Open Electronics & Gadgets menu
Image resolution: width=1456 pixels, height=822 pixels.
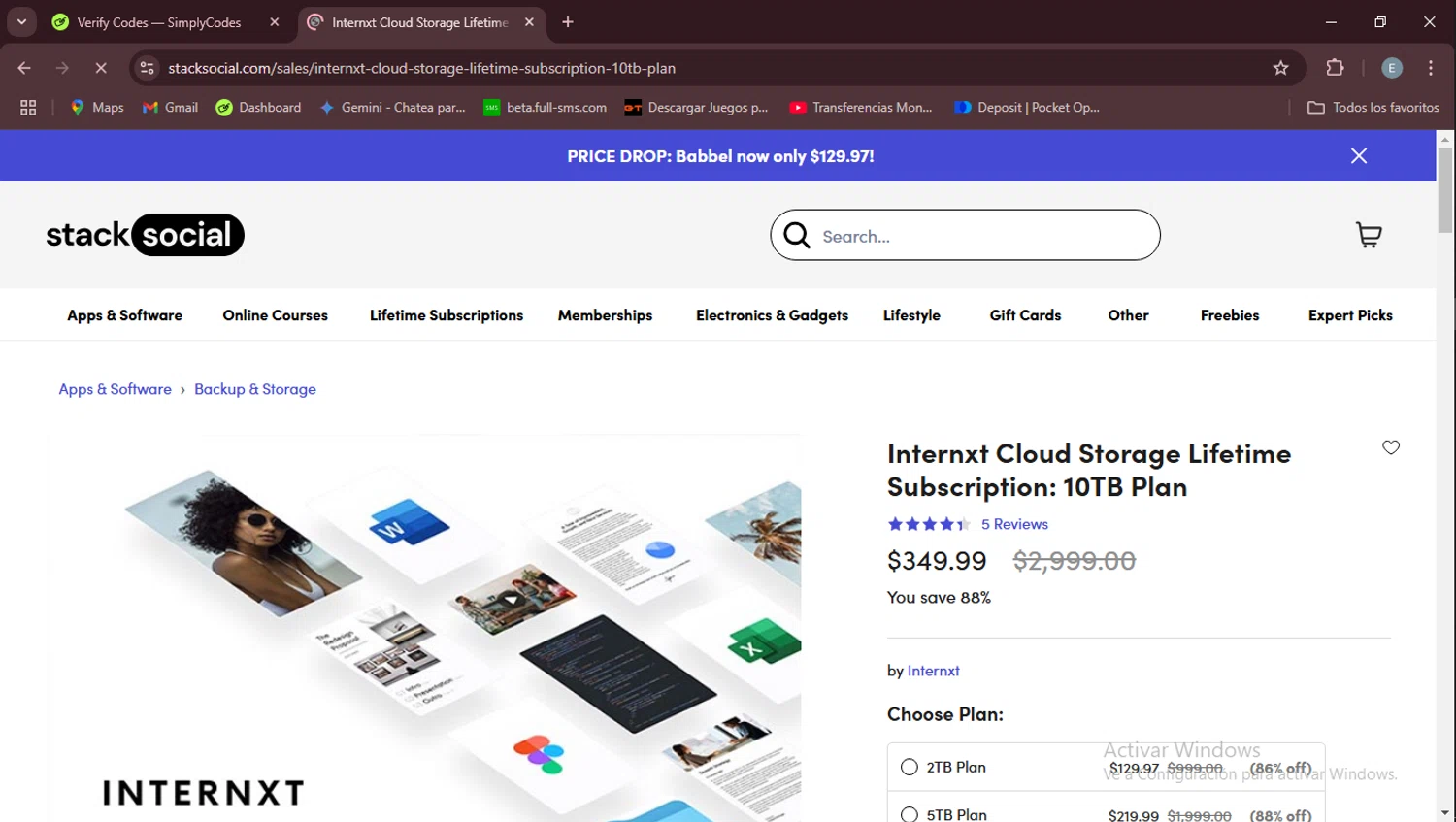772,315
